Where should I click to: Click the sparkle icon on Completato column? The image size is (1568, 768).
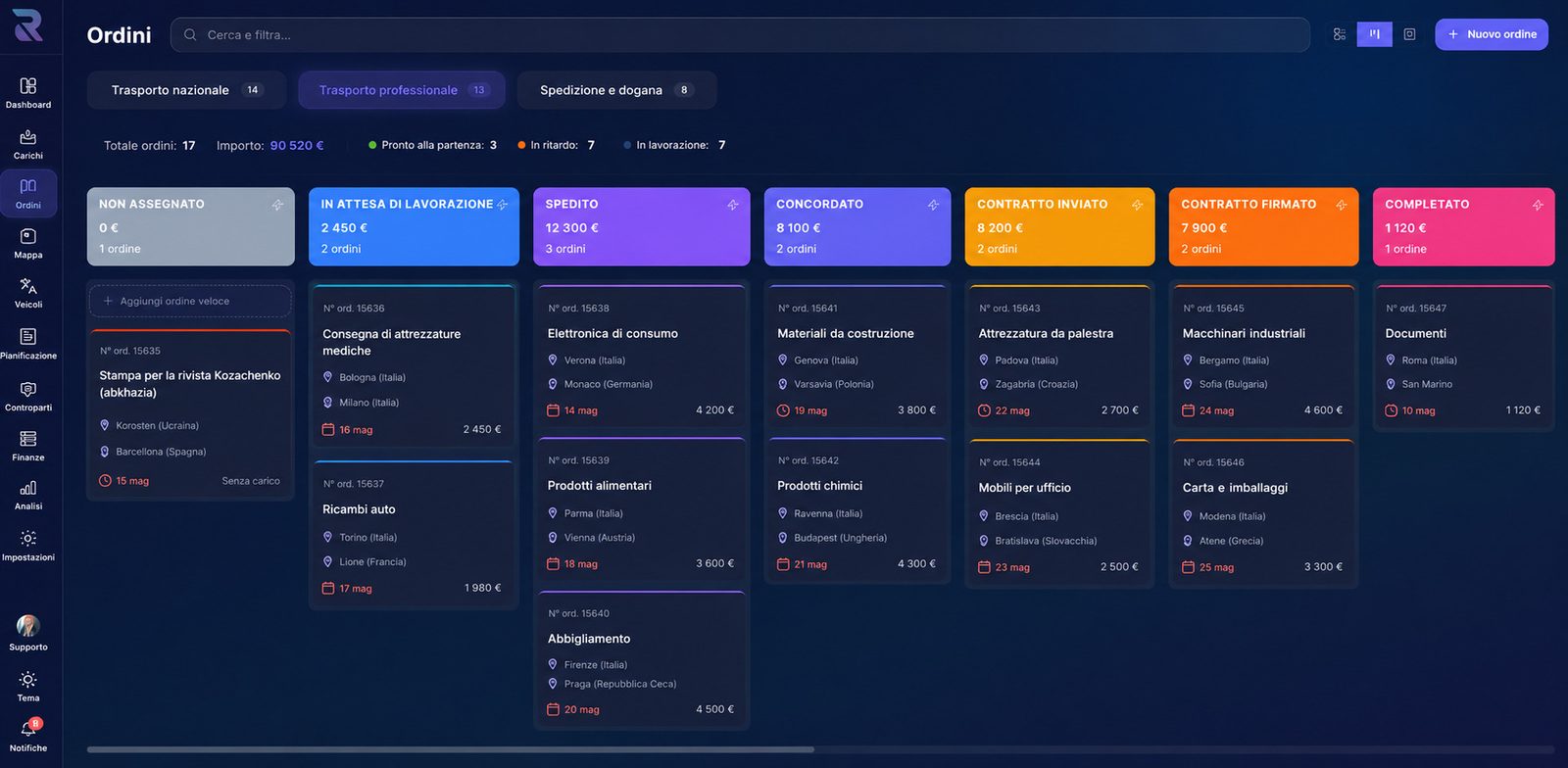(1538, 205)
